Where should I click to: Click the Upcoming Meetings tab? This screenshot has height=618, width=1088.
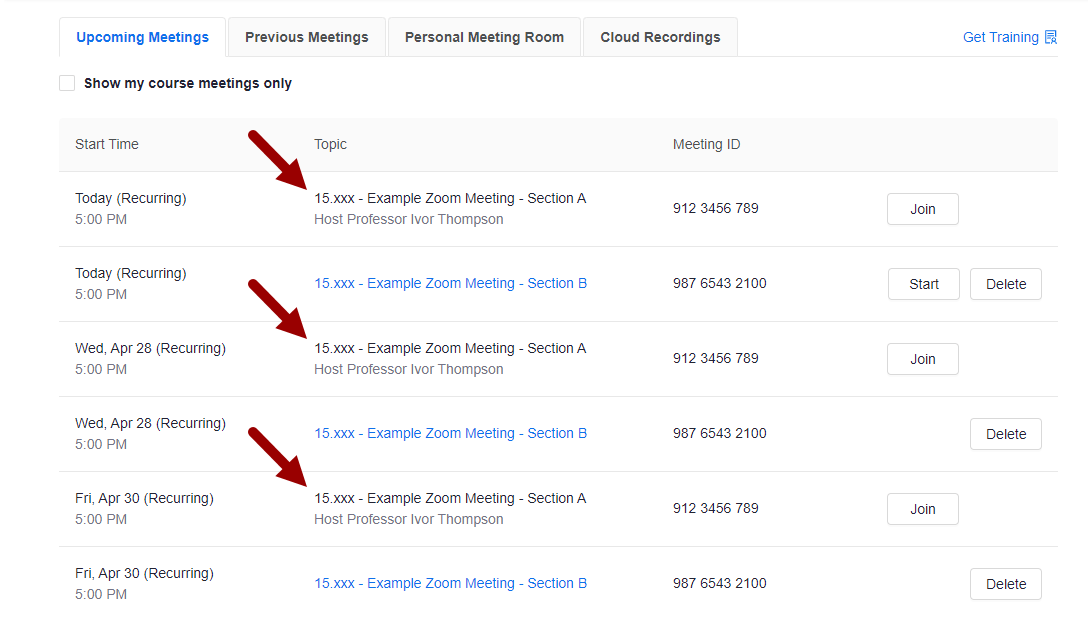(142, 36)
